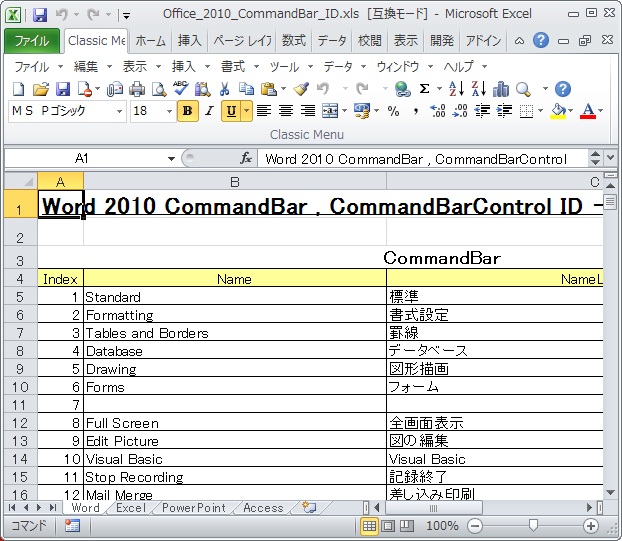
Task: Apply red font color A
Action: (588, 111)
